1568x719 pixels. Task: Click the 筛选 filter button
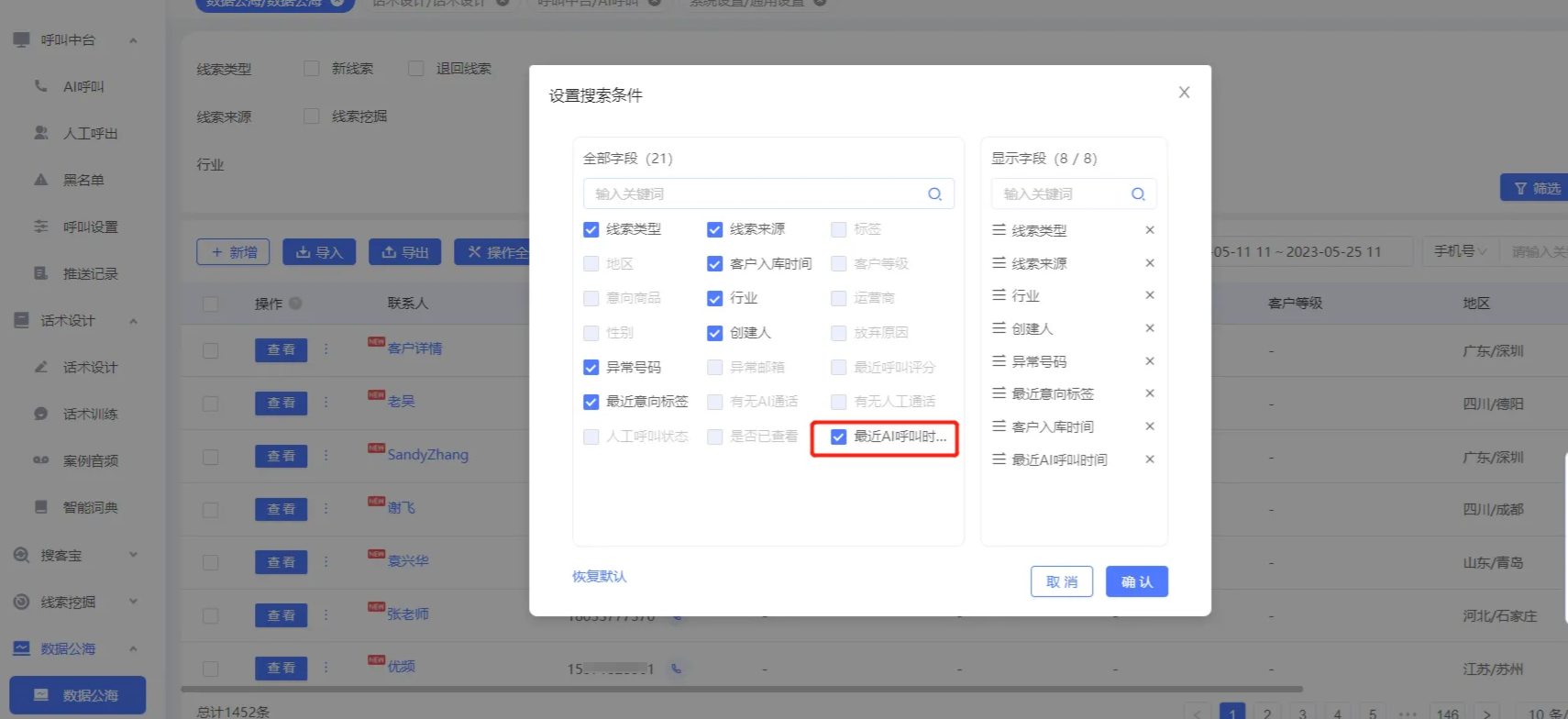(1537, 188)
